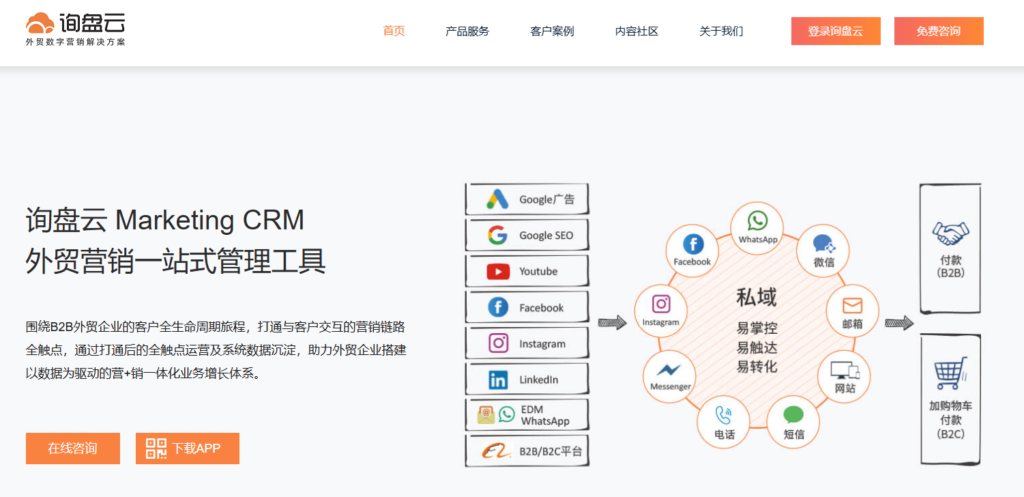Click the Facebook icon in the left list
Screen dimensions: 1024x497
pos(498,307)
